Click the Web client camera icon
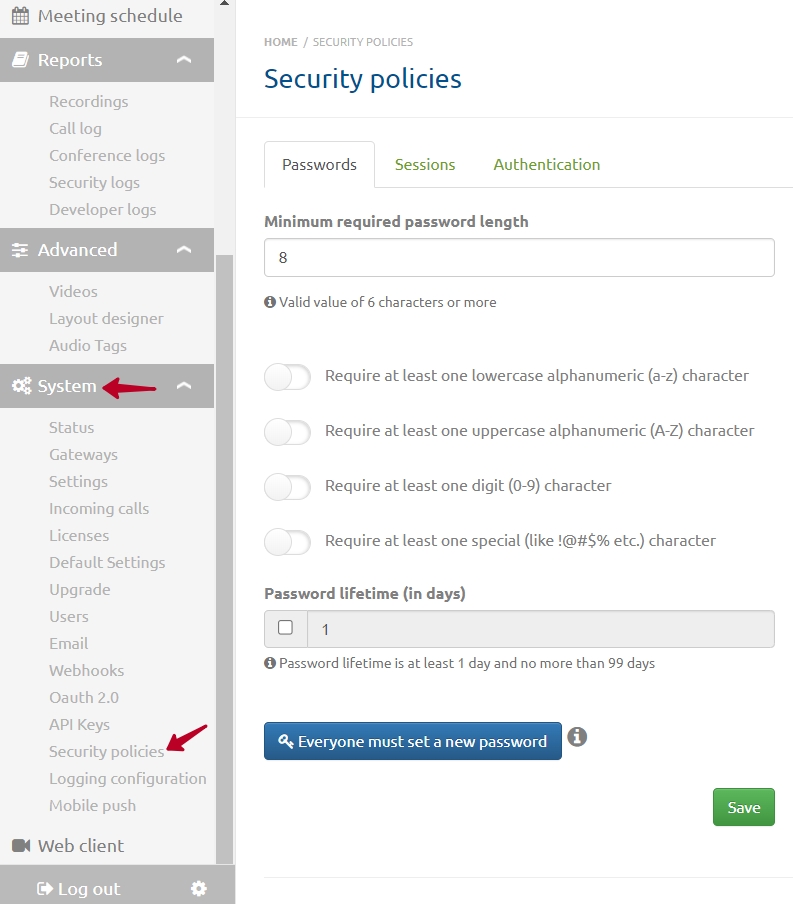The width and height of the screenshot is (793, 904). (21, 846)
